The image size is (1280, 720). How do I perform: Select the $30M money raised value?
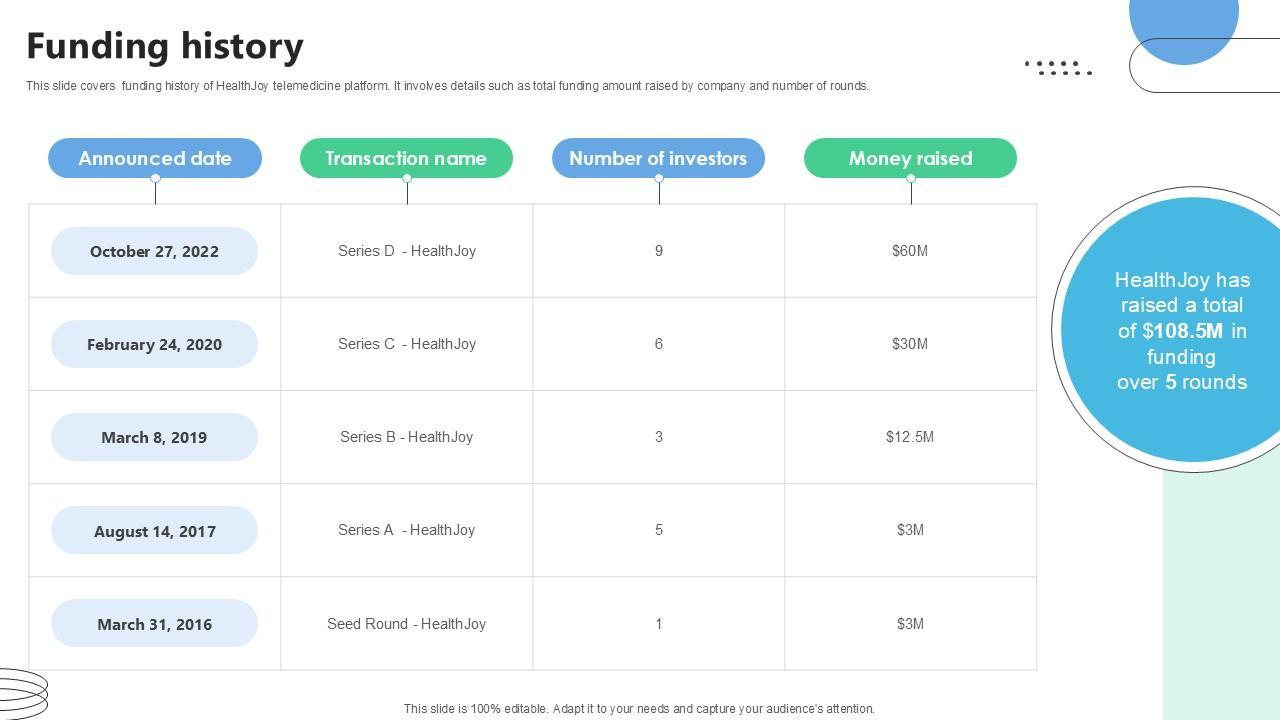point(910,344)
